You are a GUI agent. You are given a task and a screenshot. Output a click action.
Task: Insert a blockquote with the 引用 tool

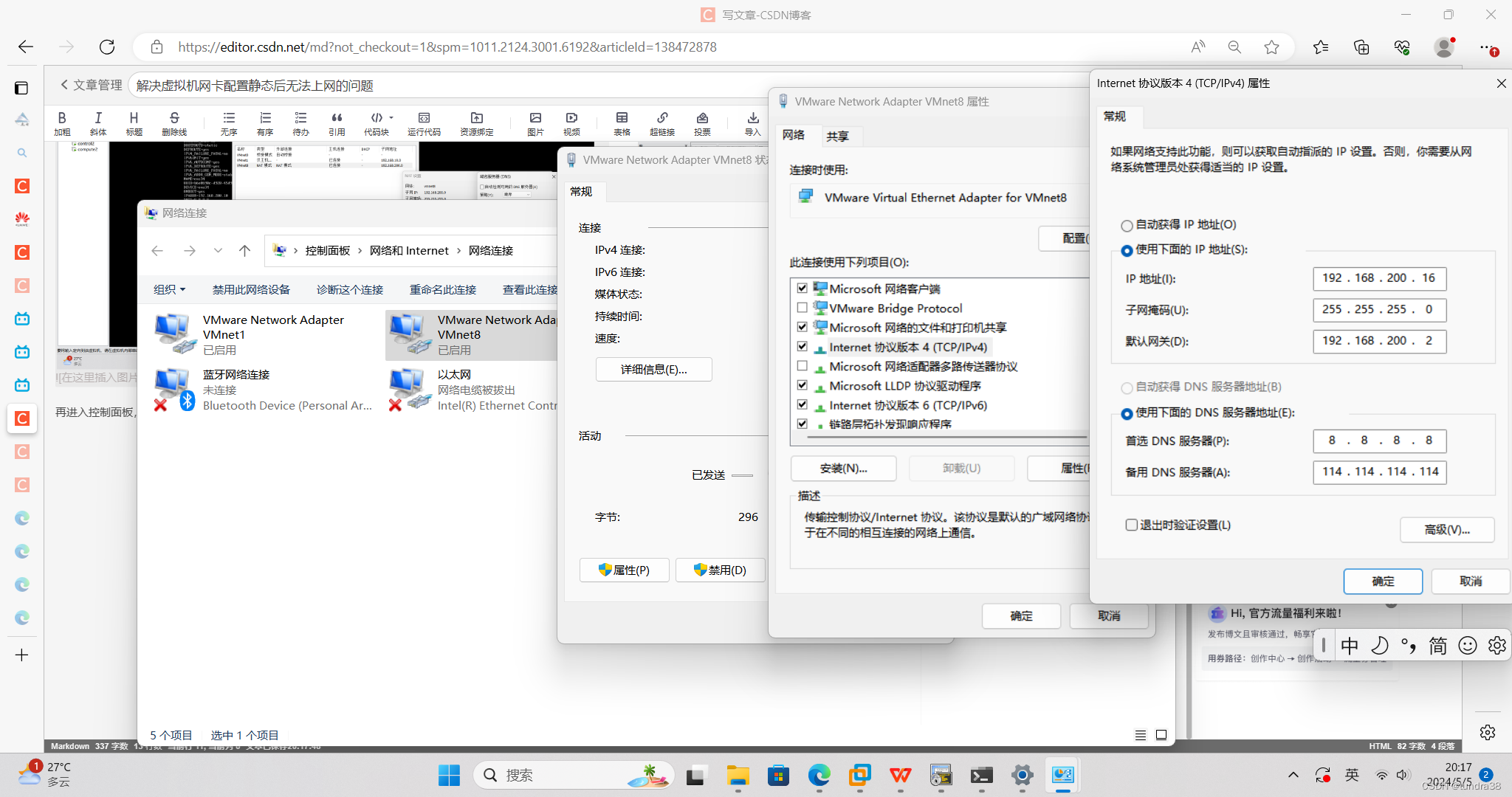tap(337, 123)
